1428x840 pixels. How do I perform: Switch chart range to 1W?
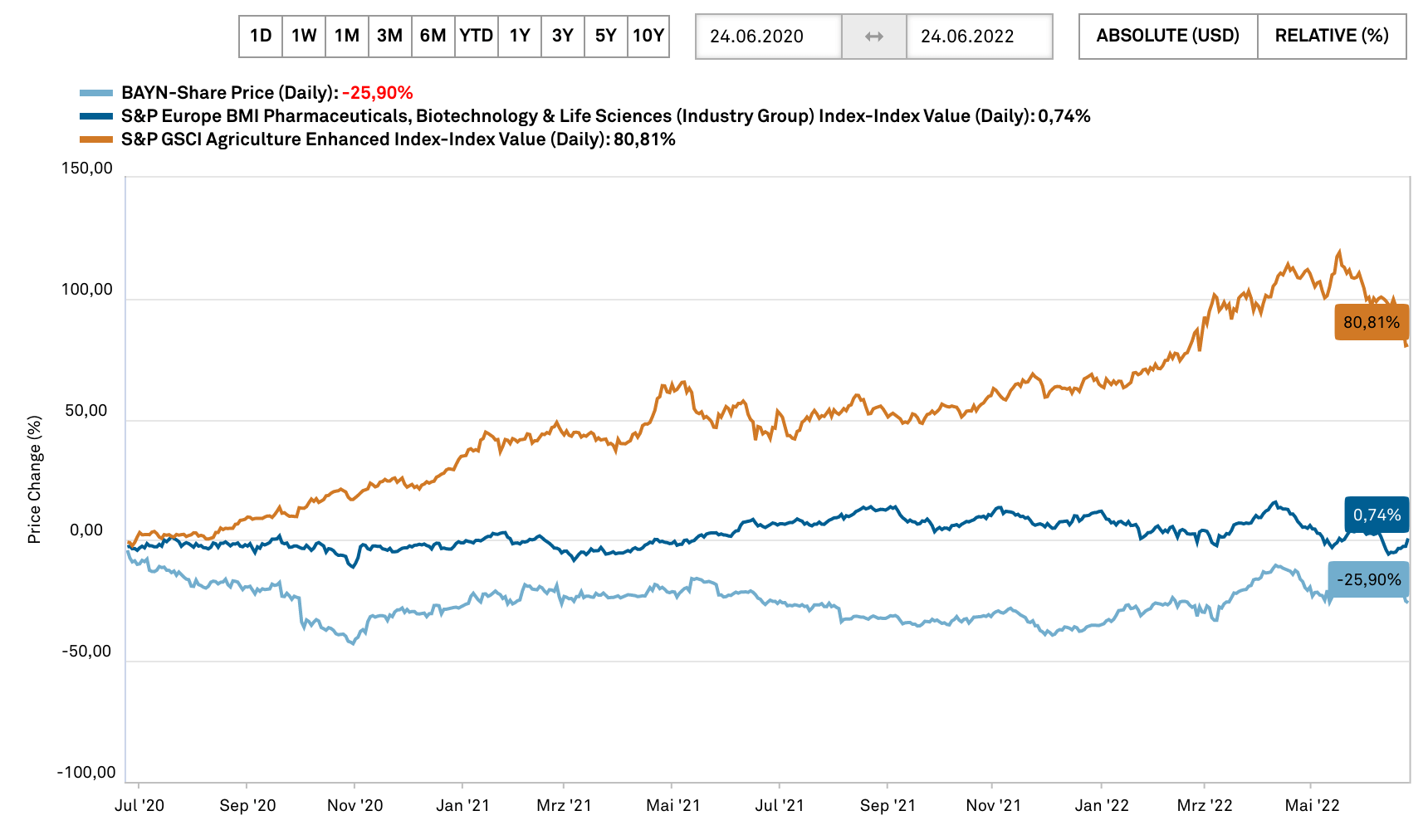[304, 36]
